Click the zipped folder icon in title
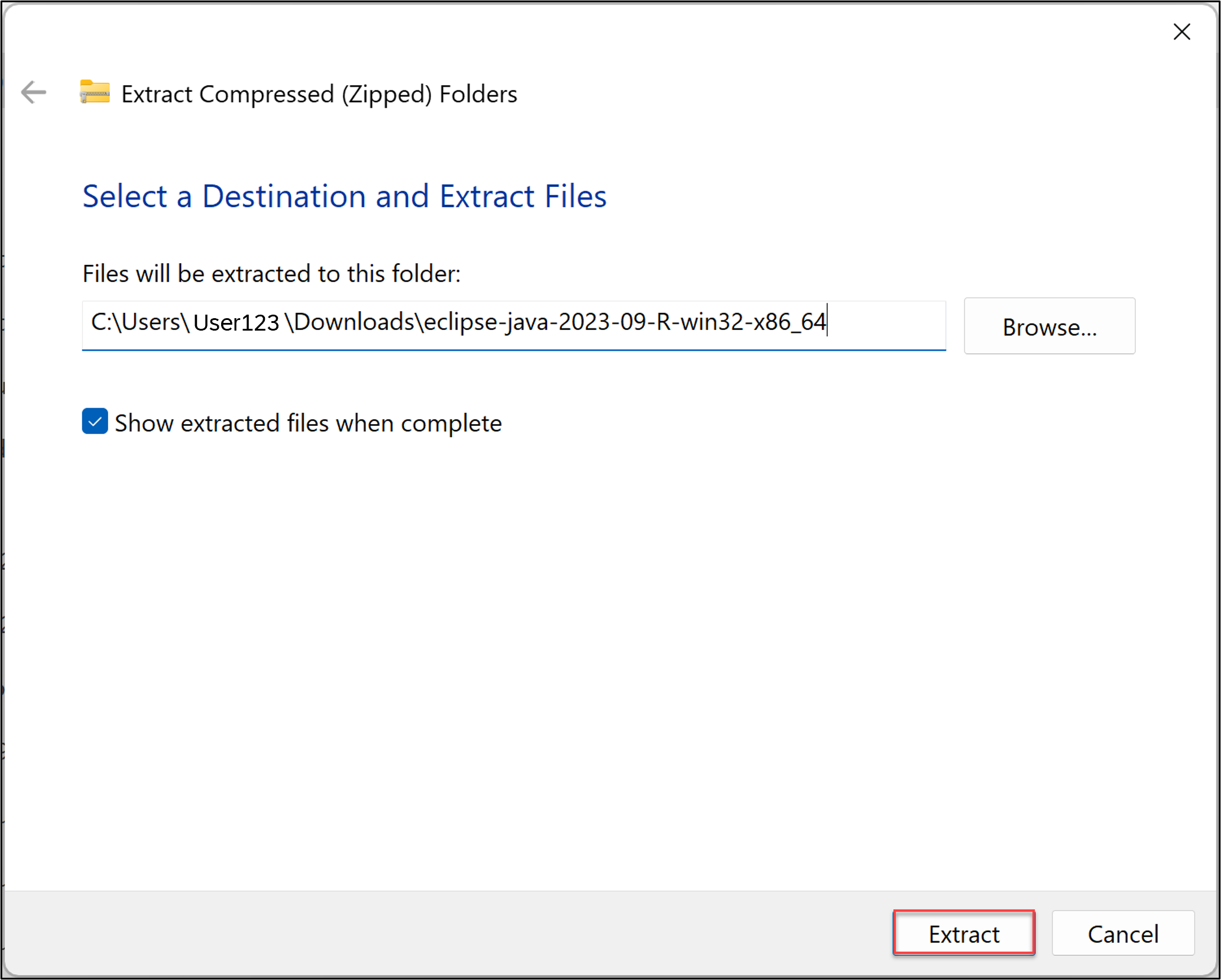Viewport: 1221px width, 980px height. 95,92
